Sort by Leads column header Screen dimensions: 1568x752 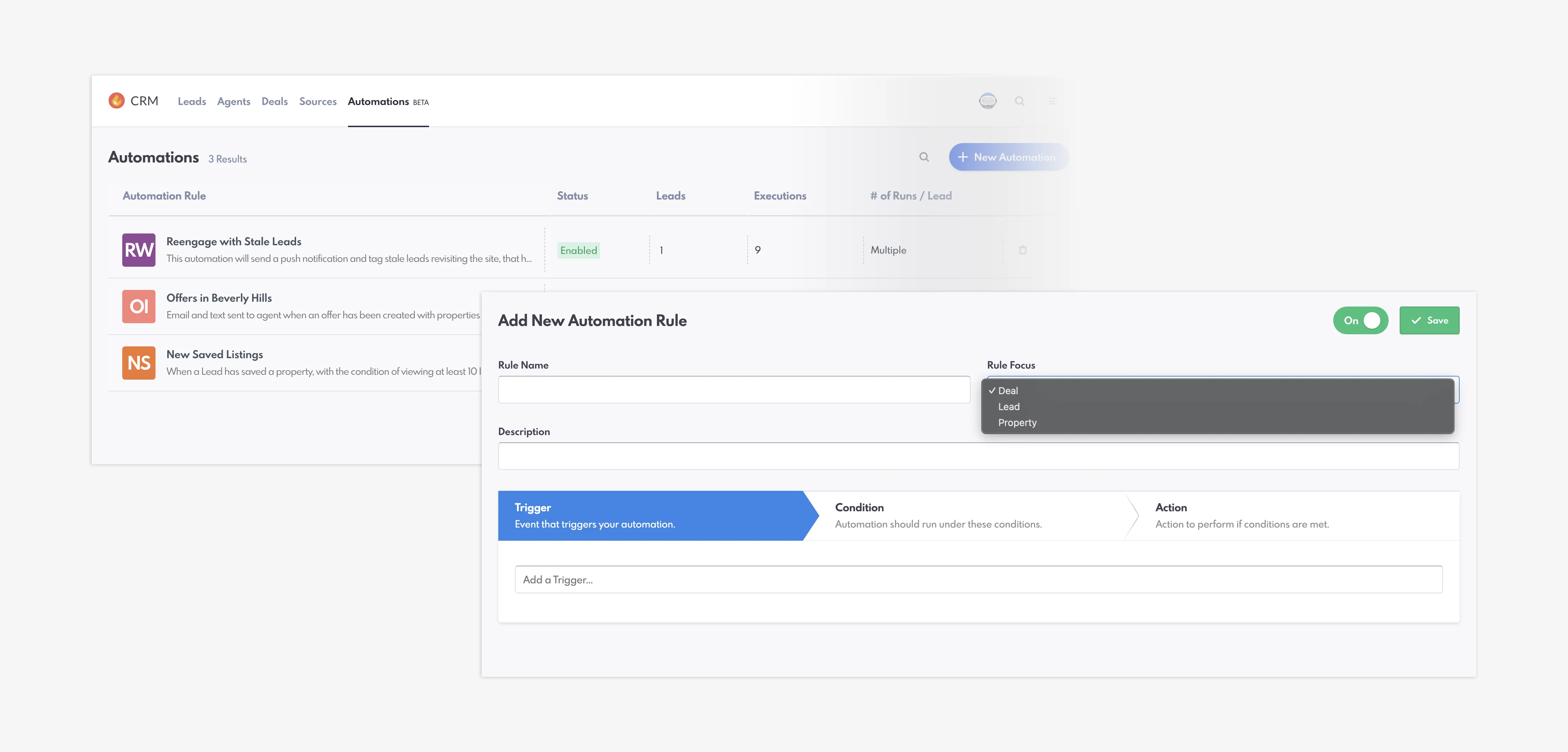coord(671,196)
